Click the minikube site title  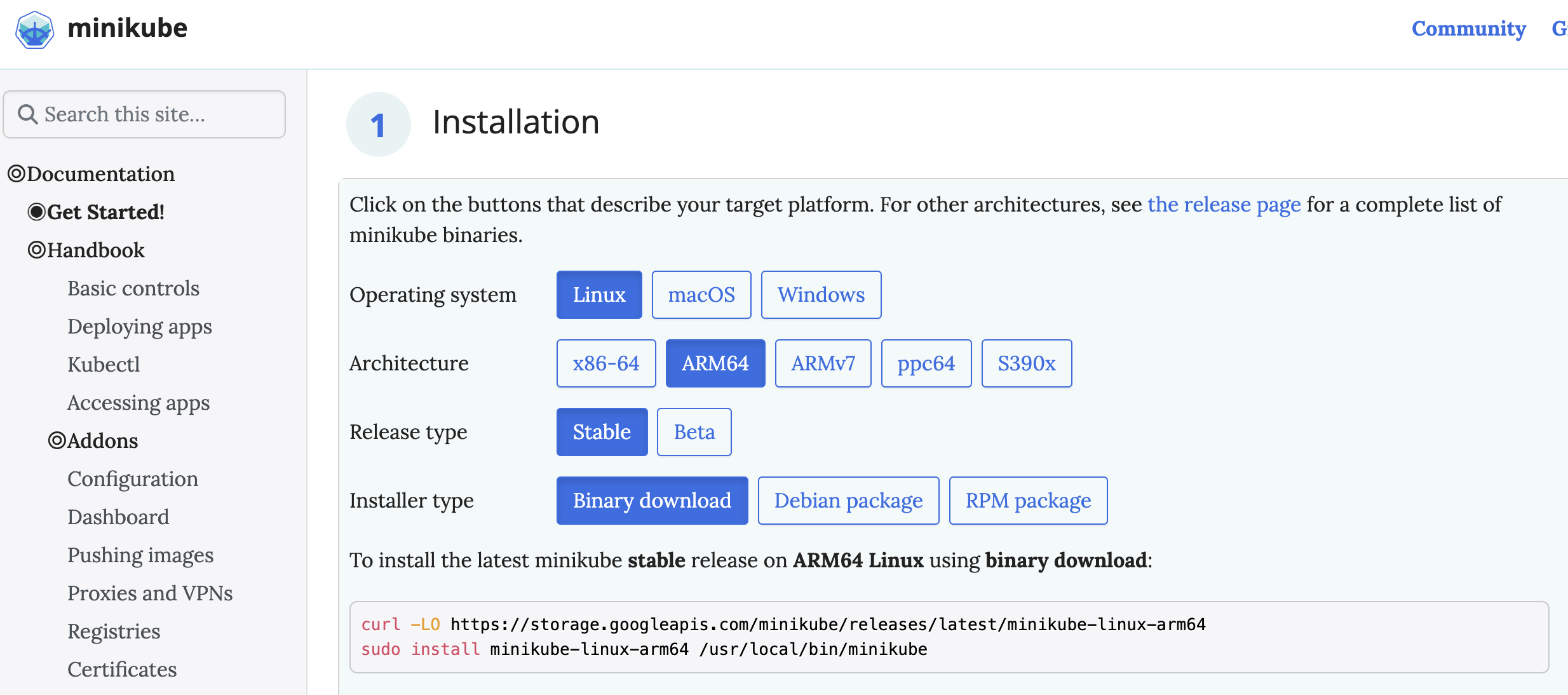pyautogui.click(x=127, y=28)
